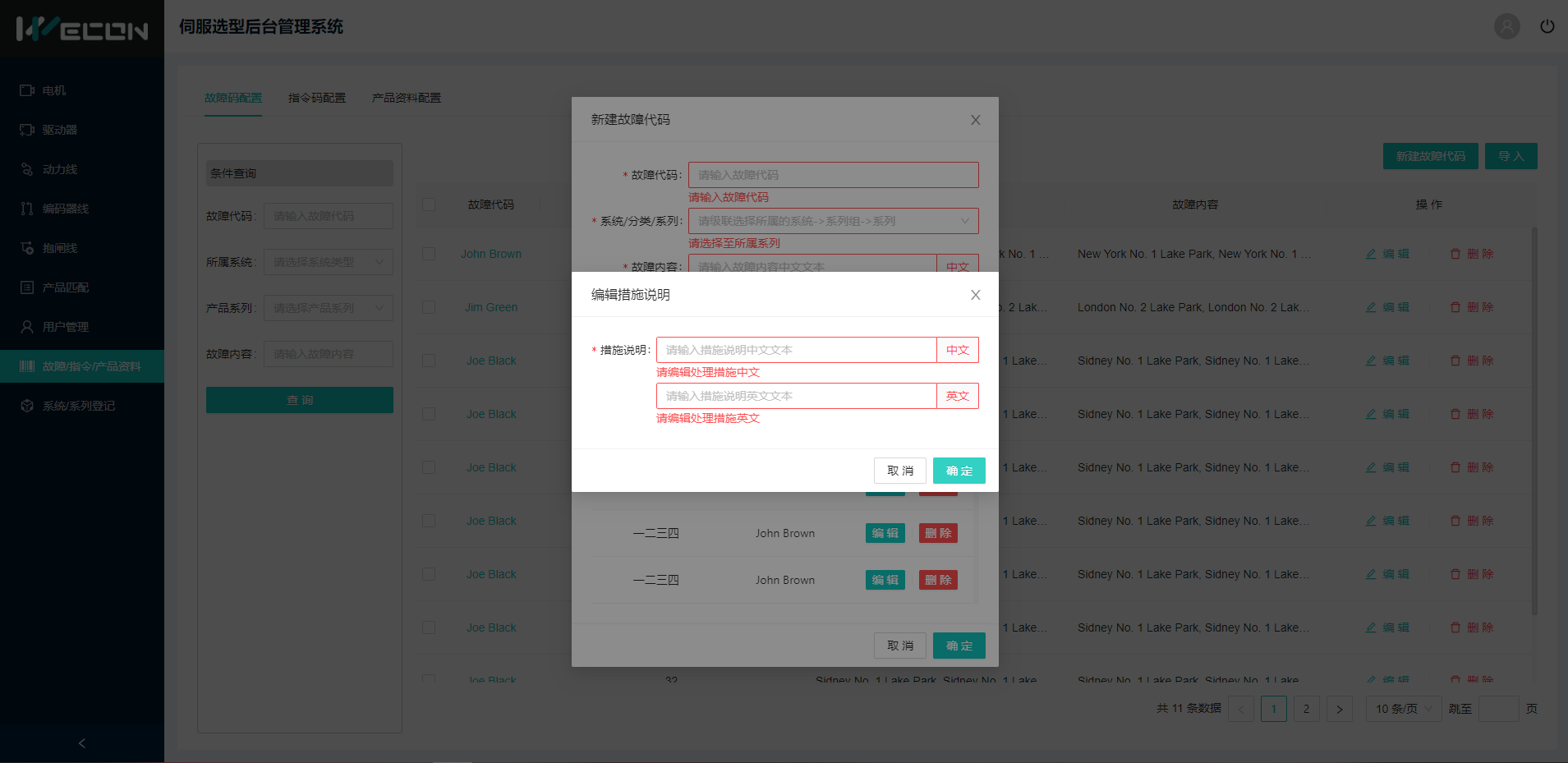Viewport: 1568px width, 763px height.
Task: Switch to 产品资料配置 tab
Action: [x=407, y=98]
